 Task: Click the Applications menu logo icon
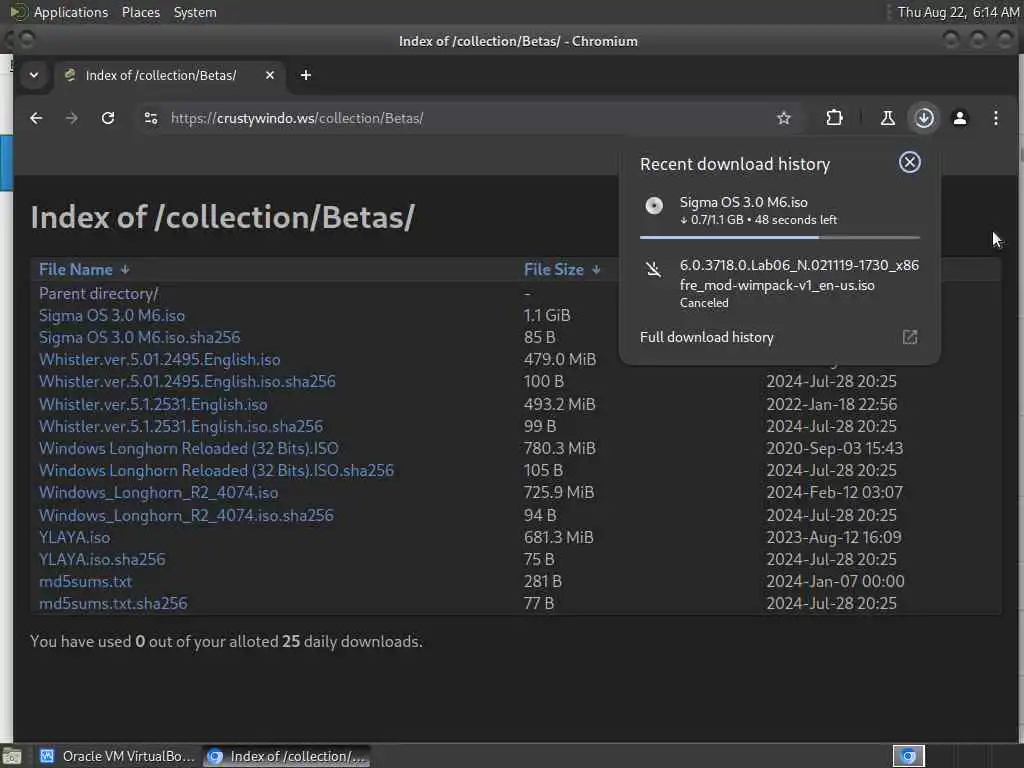point(18,12)
